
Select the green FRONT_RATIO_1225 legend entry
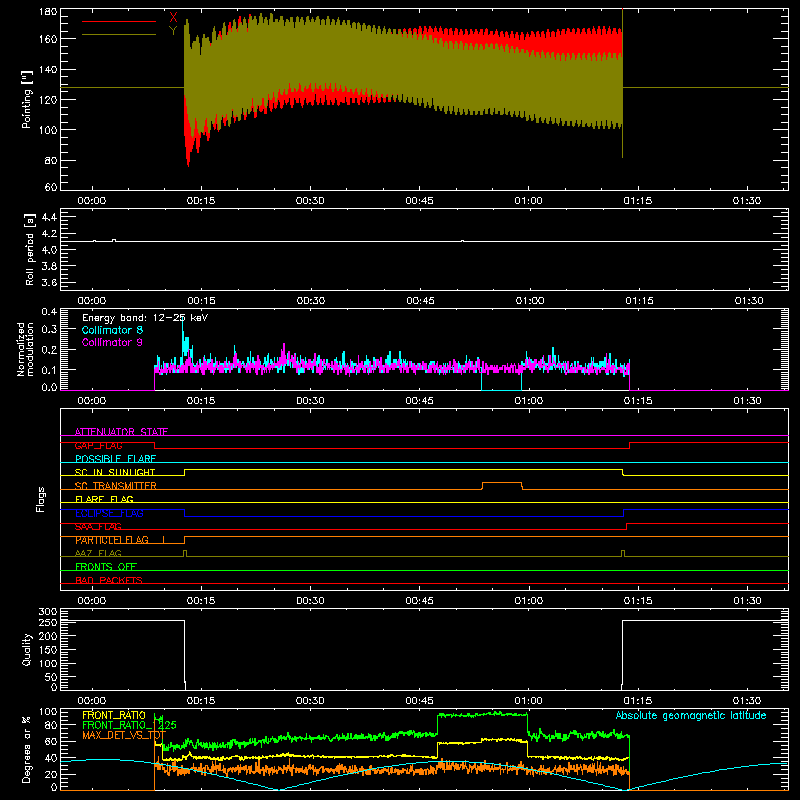(x=129, y=725)
